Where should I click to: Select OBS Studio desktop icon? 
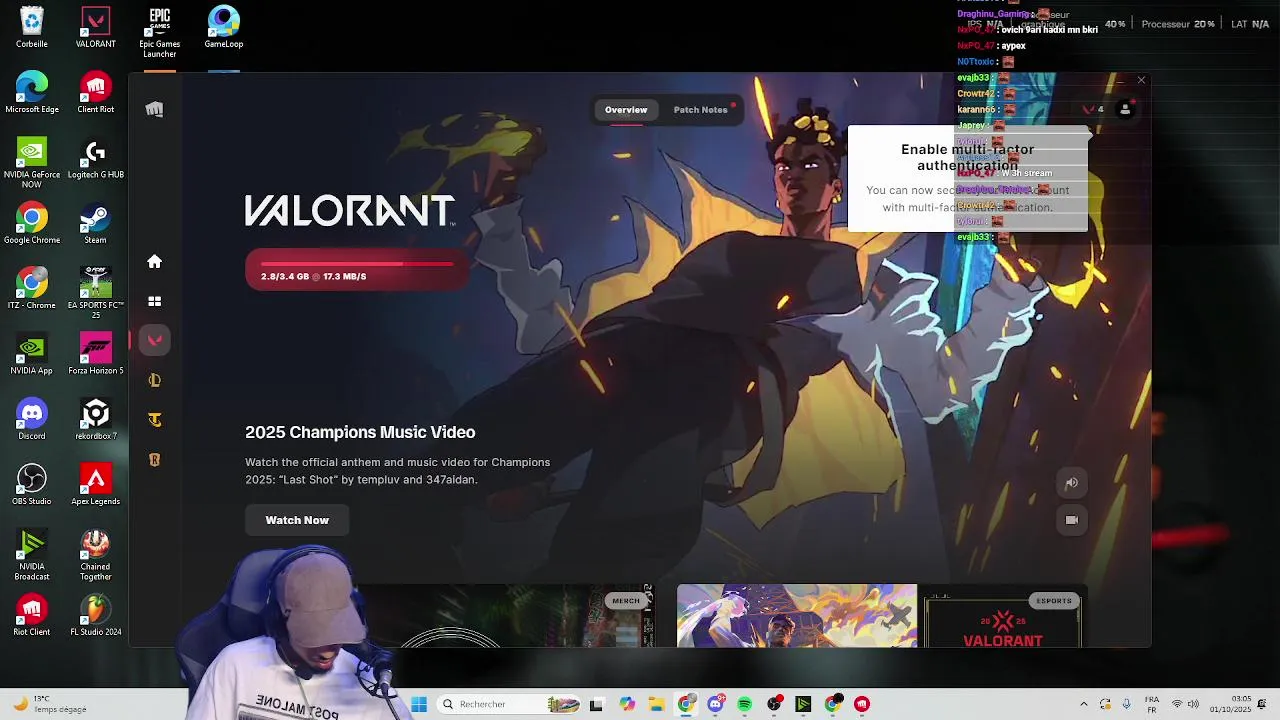(32, 485)
